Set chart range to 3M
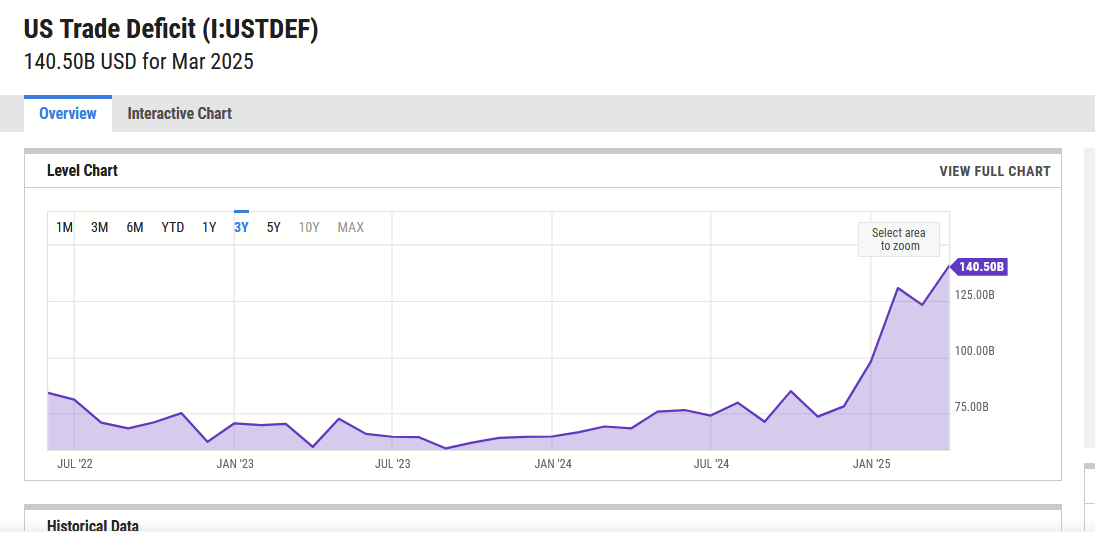This screenshot has width=1095, height=535. [99, 227]
